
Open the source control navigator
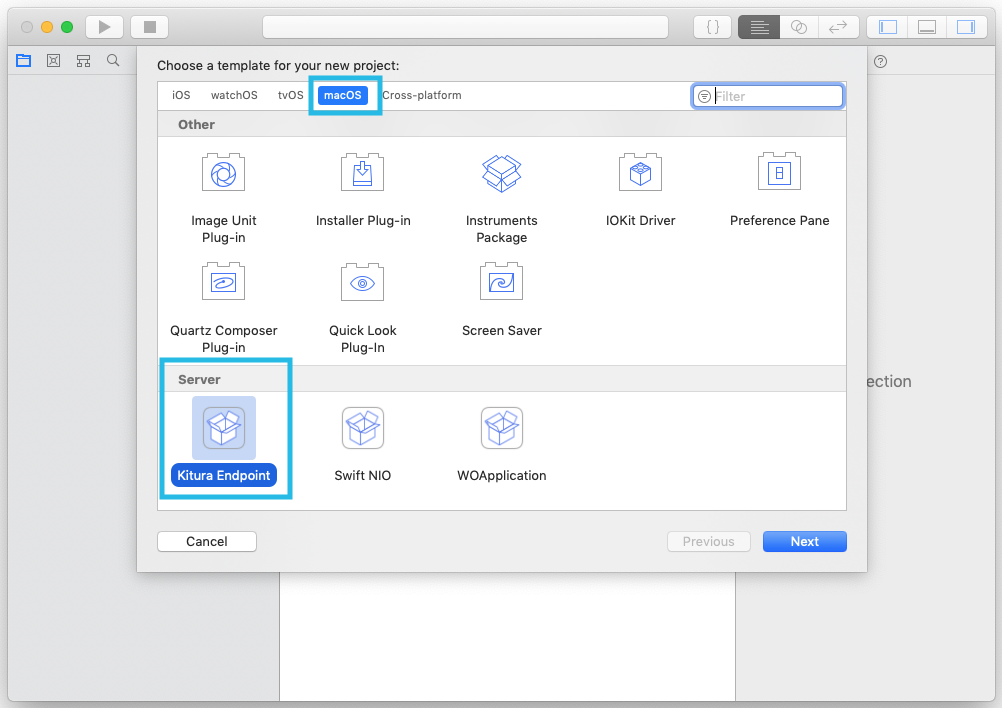(54, 61)
